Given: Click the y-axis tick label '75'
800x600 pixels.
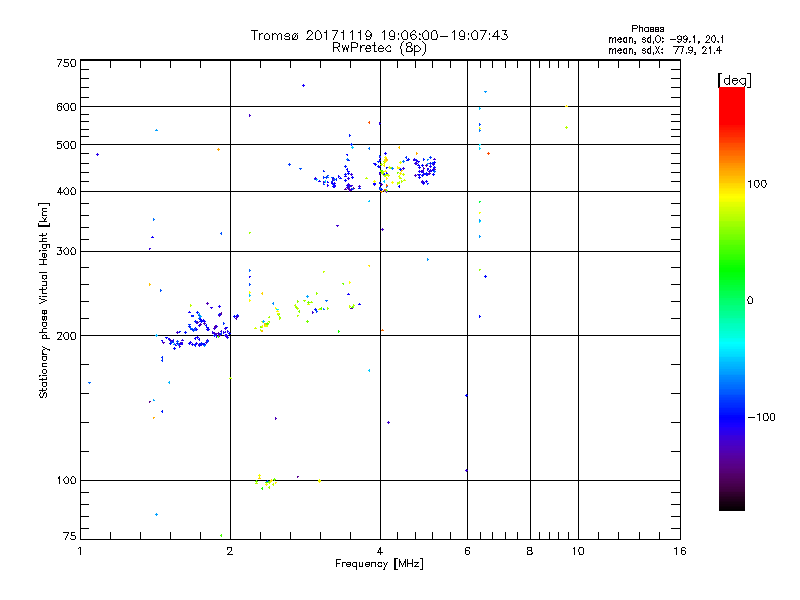Looking at the screenshot, I should coord(70,536).
